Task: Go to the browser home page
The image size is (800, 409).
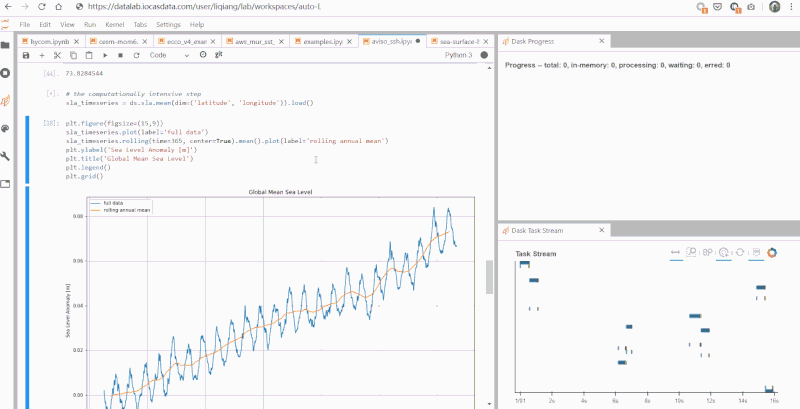Action: point(59,7)
